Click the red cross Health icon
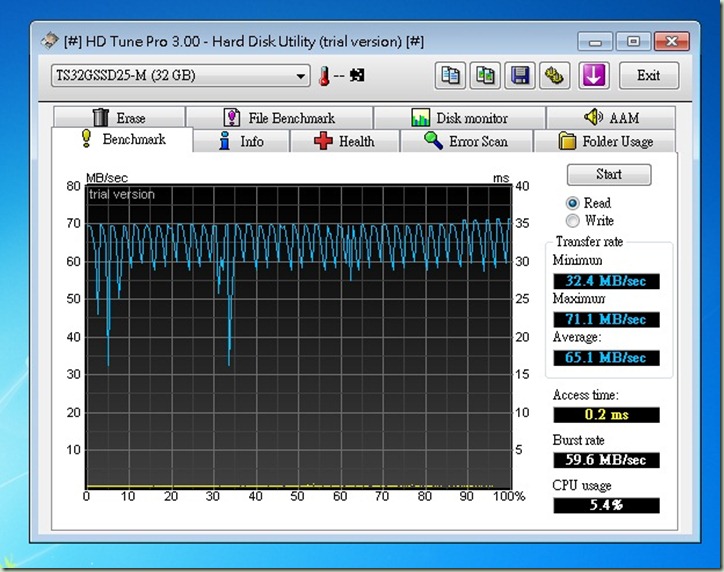The image size is (724, 572). 323,140
